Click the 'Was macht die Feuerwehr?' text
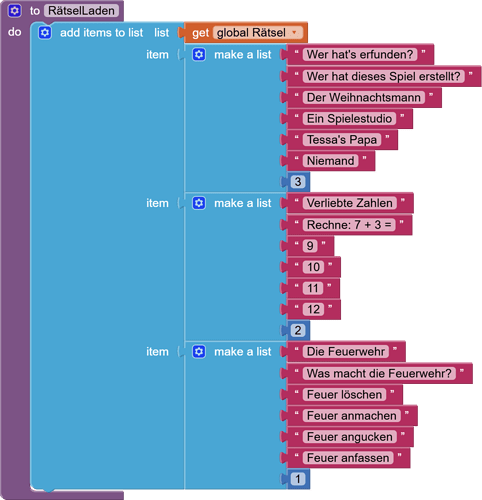This screenshot has width=482, height=500. click(x=379, y=373)
